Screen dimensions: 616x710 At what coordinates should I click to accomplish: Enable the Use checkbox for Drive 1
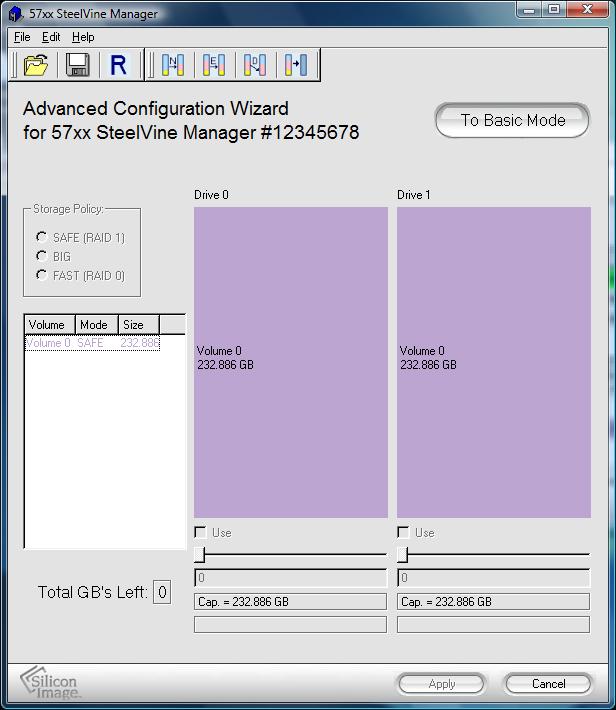point(403,532)
